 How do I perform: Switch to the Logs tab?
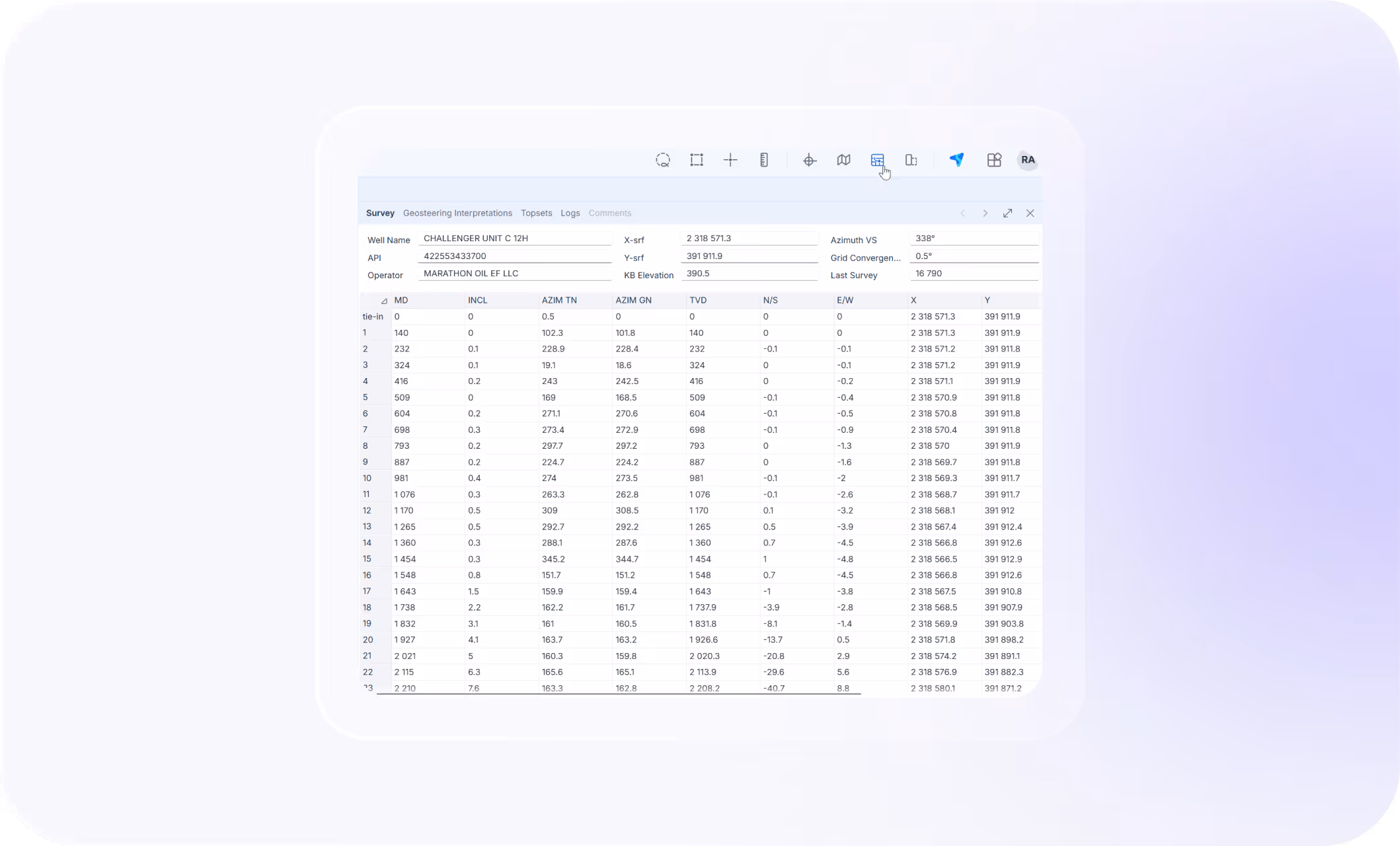coord(570,213)
